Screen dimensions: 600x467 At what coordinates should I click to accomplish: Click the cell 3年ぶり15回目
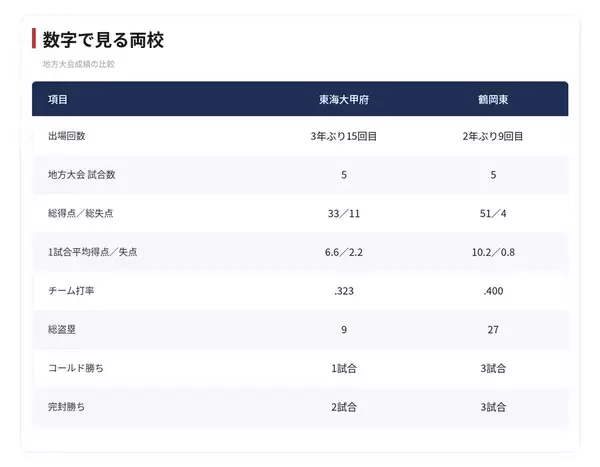(344, 136)
